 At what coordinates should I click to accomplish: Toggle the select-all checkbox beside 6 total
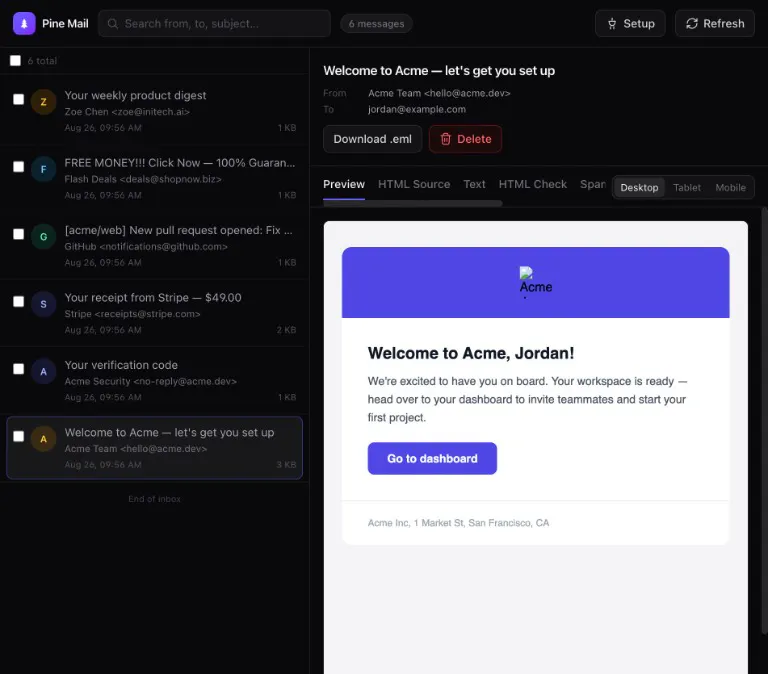click(x=16, y=60)
